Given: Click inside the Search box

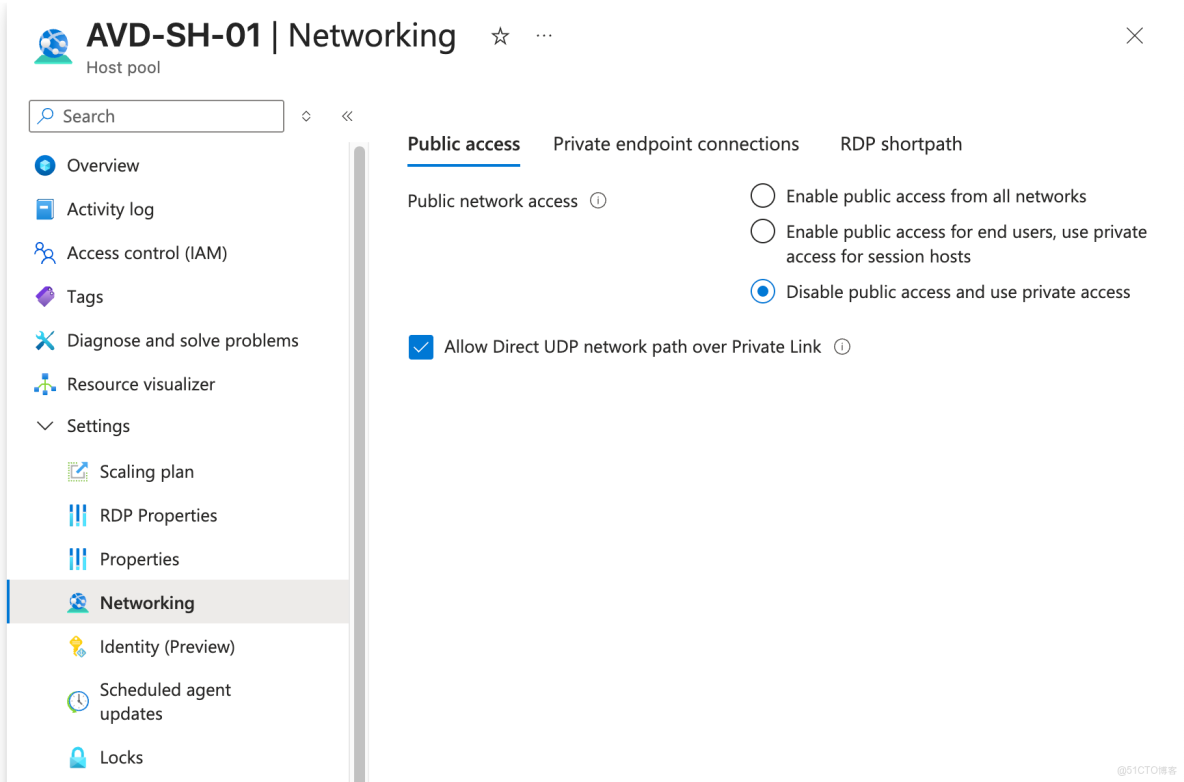Looking at the screenshot, I should coord(156,116).
